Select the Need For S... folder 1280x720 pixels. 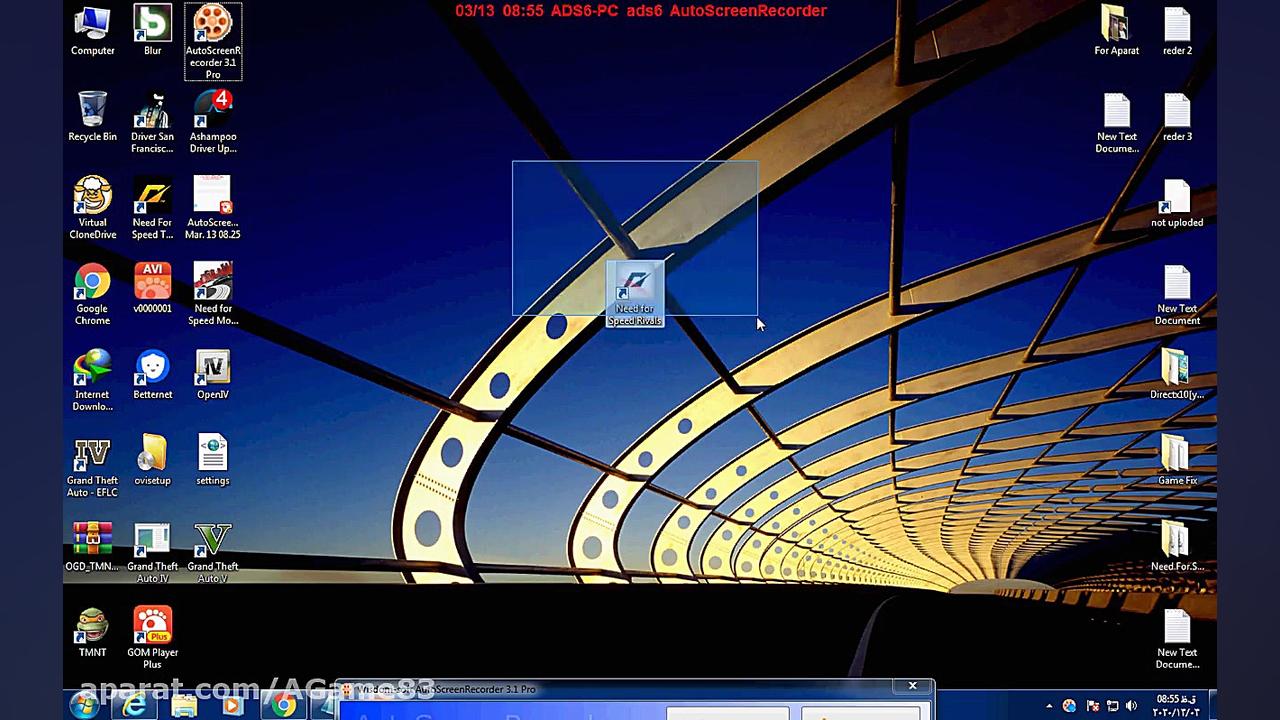click(1177, 546)
